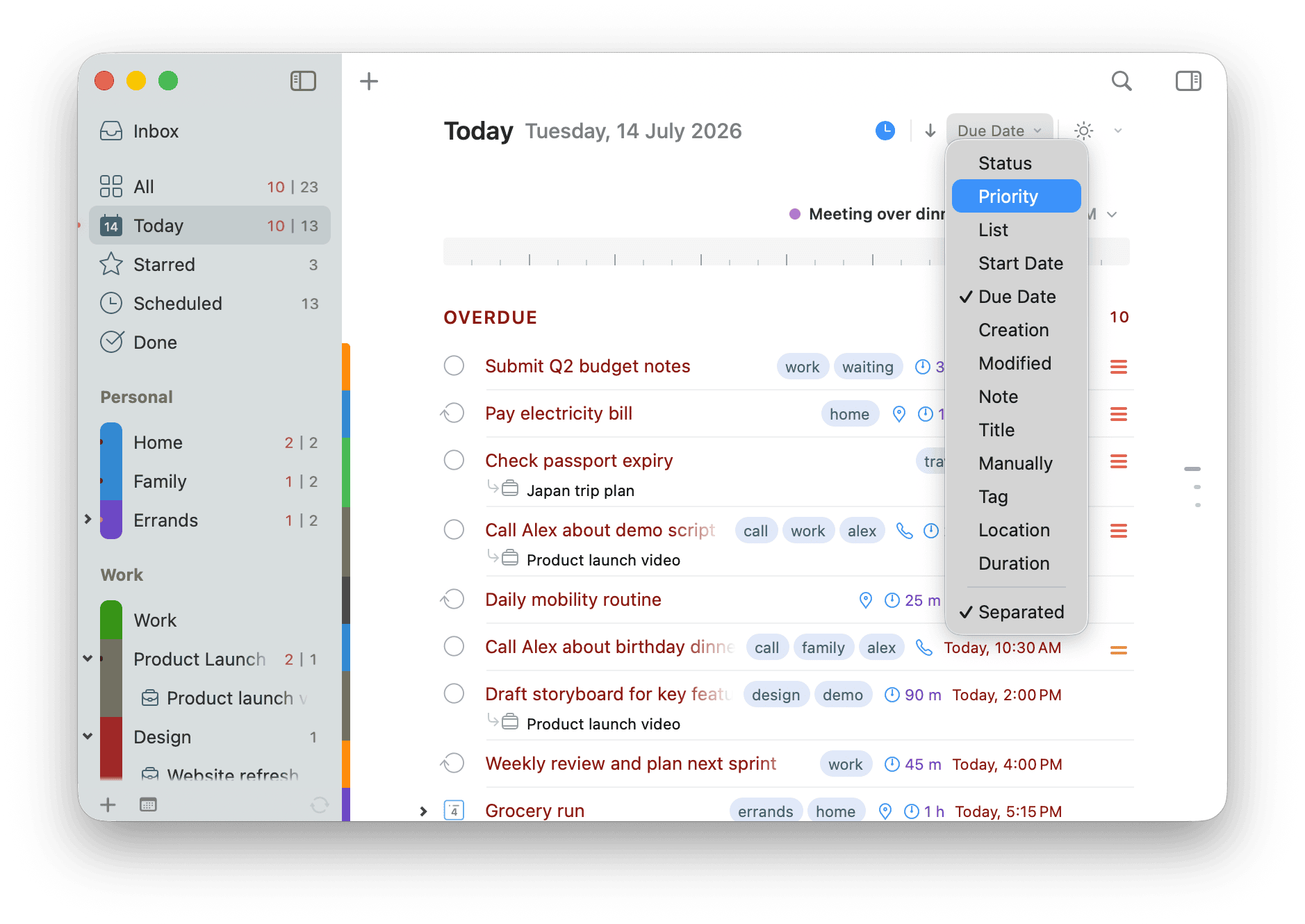Toggle the Separated option in the sort menu

coord(1016,612)
